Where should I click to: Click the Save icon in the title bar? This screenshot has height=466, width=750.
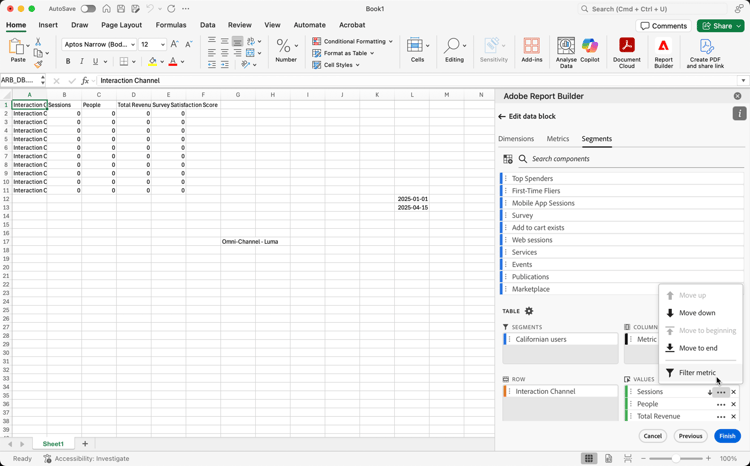click(x=121, y=9)
